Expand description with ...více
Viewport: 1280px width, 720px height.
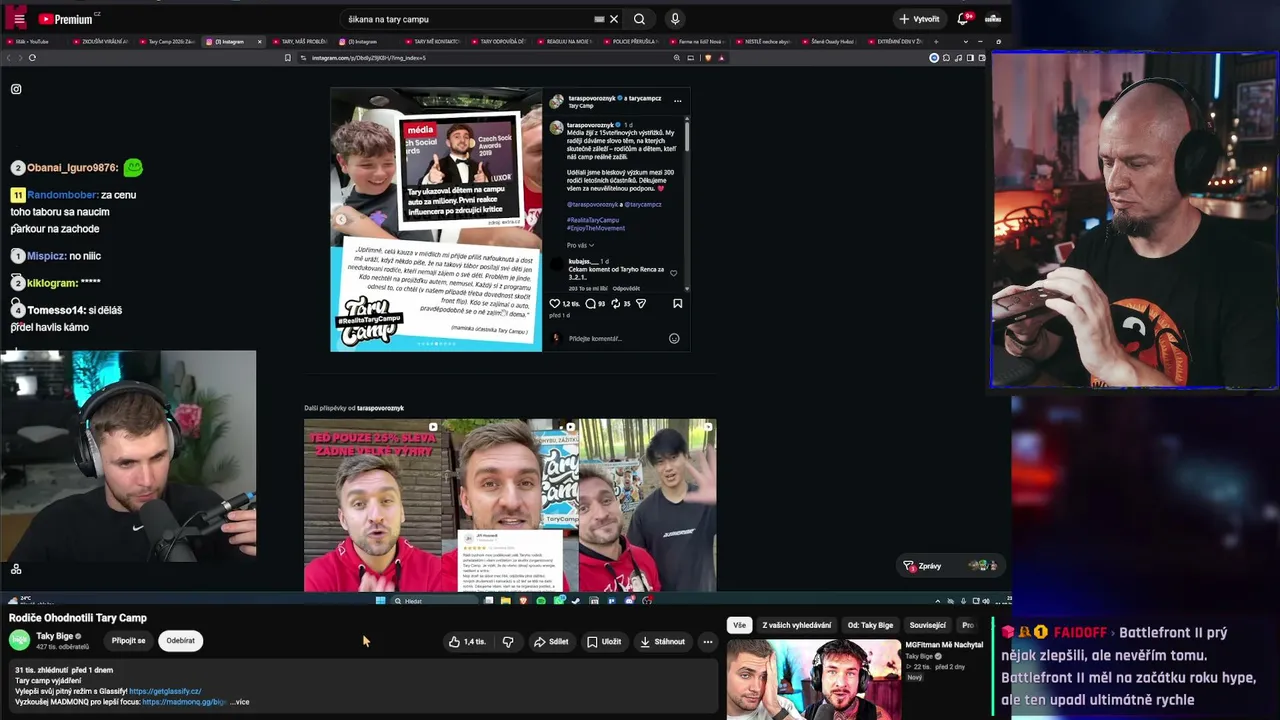pyautogui.click(x=240, y=702)
